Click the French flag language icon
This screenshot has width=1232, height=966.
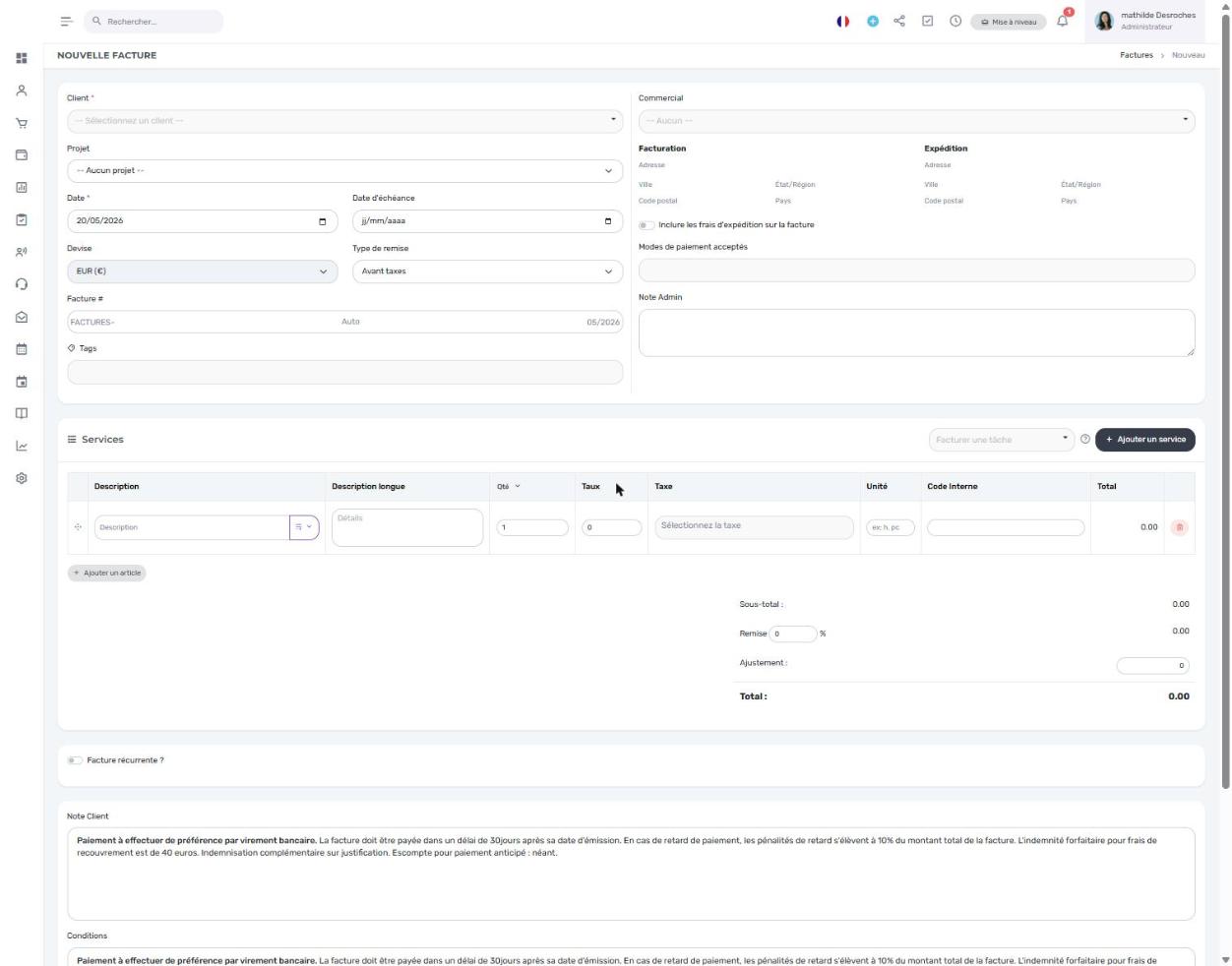point(842,22)
